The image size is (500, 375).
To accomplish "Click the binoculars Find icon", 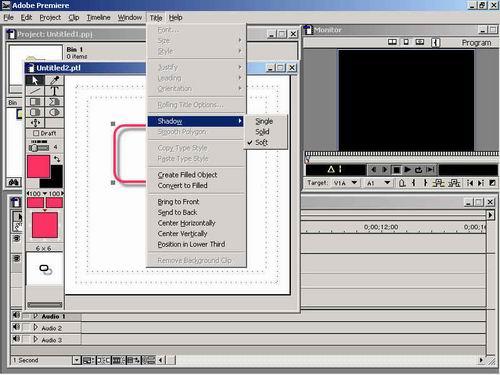I will [x=14, y=182].
